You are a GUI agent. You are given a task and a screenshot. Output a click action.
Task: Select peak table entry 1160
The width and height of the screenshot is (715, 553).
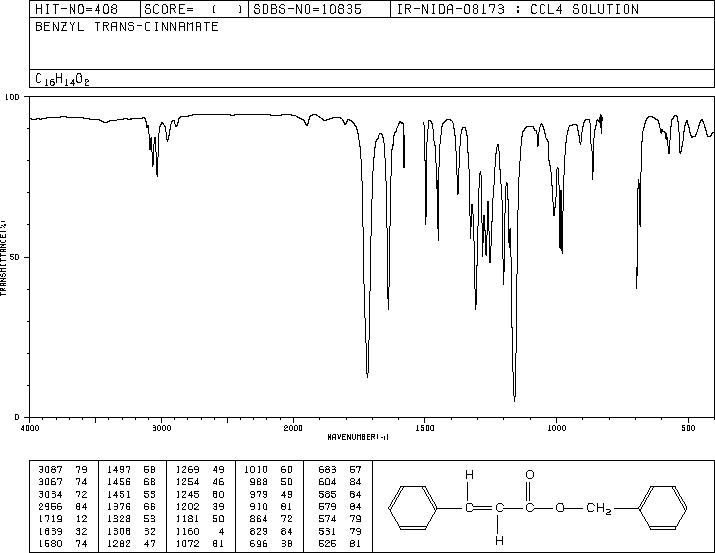[x=187, y=531]
